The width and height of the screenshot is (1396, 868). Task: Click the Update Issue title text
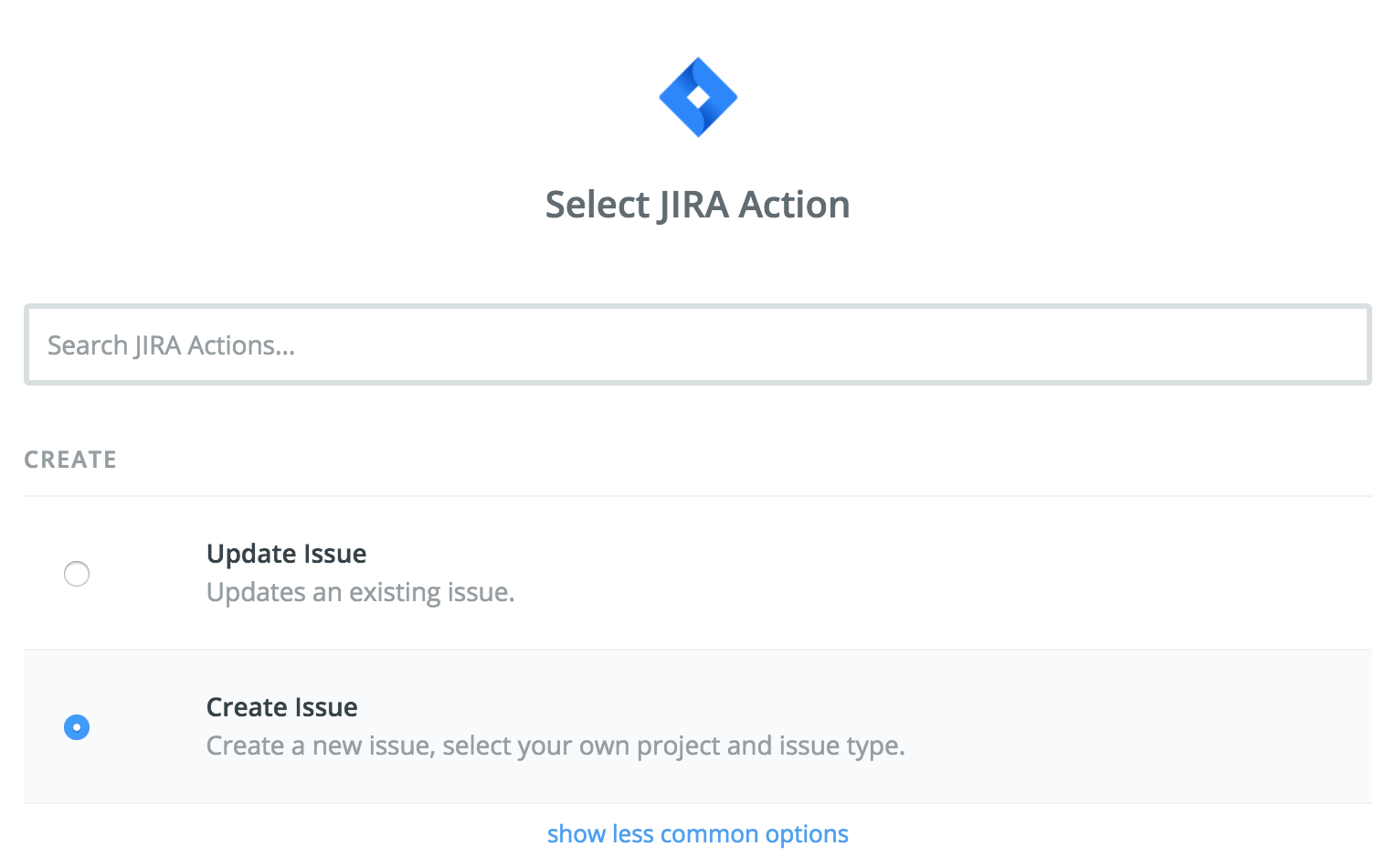(x=286, y=554)
